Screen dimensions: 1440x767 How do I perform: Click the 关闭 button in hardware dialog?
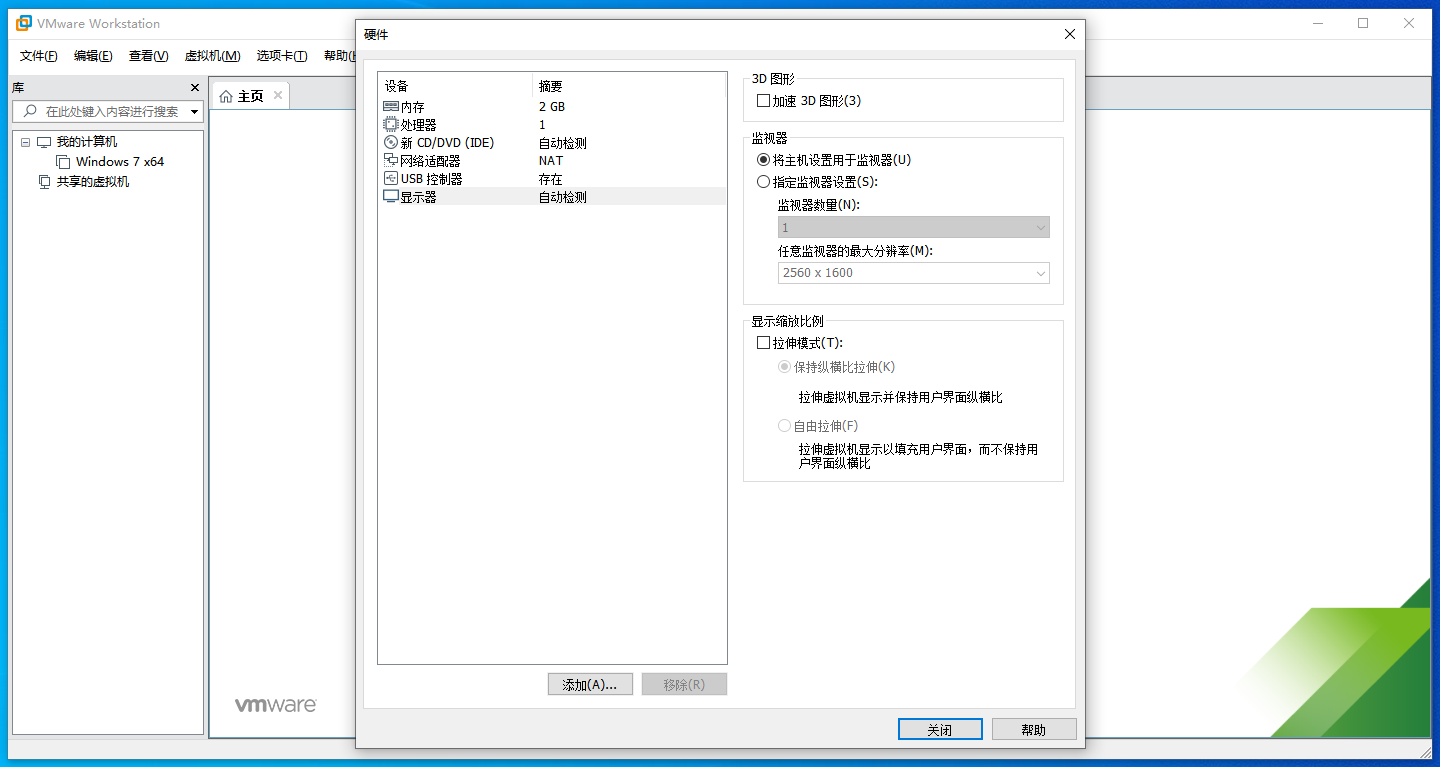(x=940, y=730)
